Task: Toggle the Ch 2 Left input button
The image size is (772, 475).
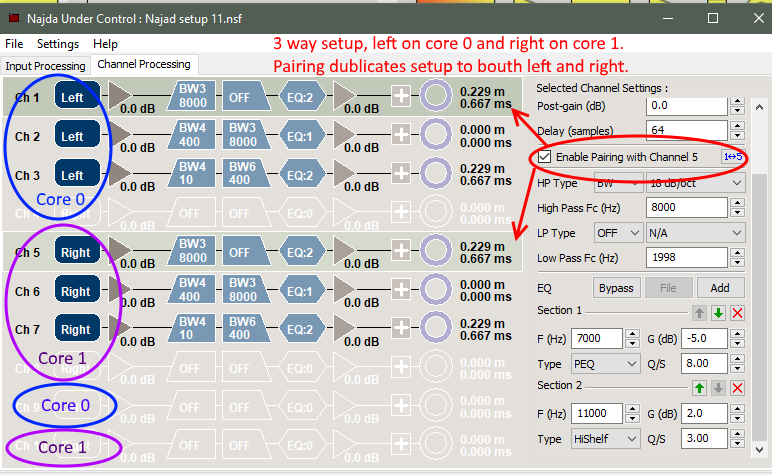Action: [77, 134]
